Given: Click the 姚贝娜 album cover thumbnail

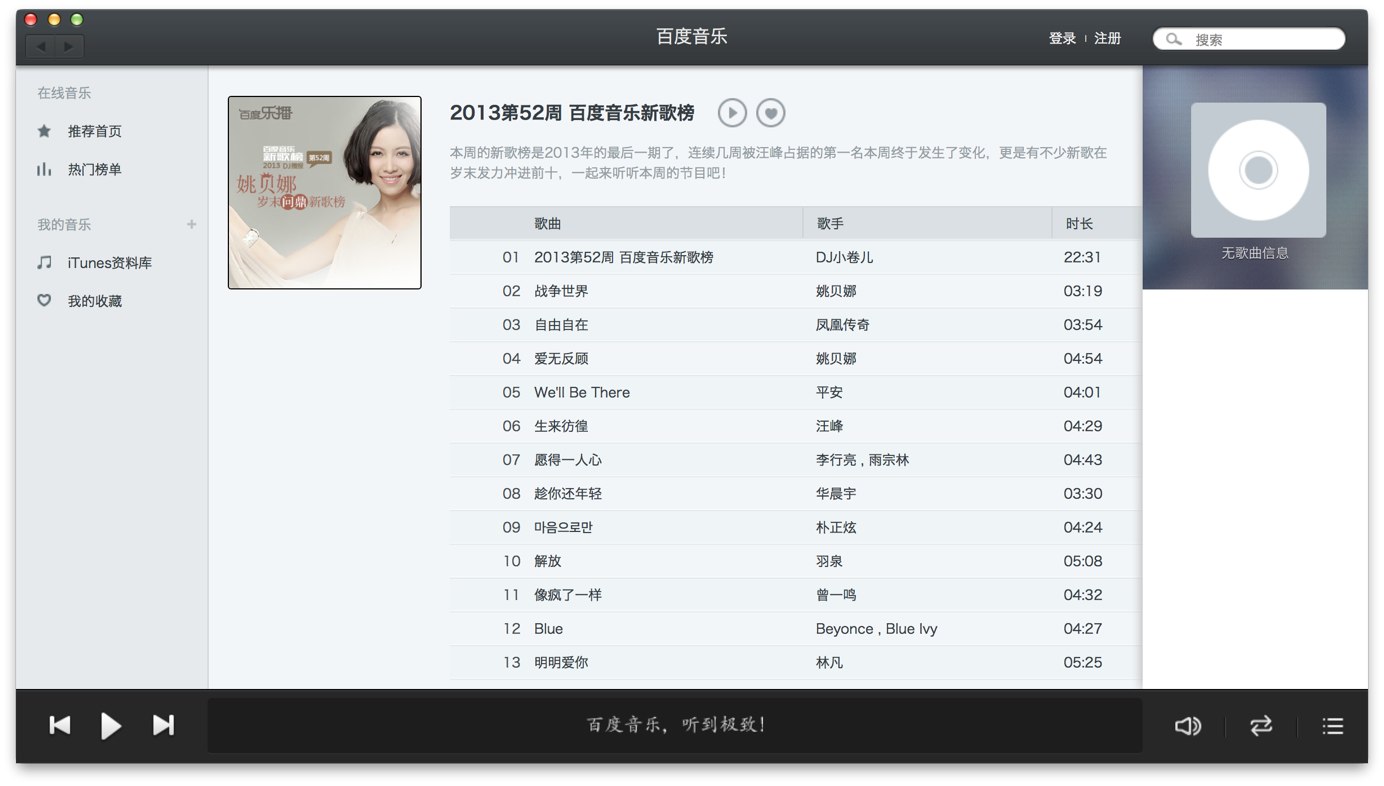Looking at the screenshot, I should click(324, 191).
